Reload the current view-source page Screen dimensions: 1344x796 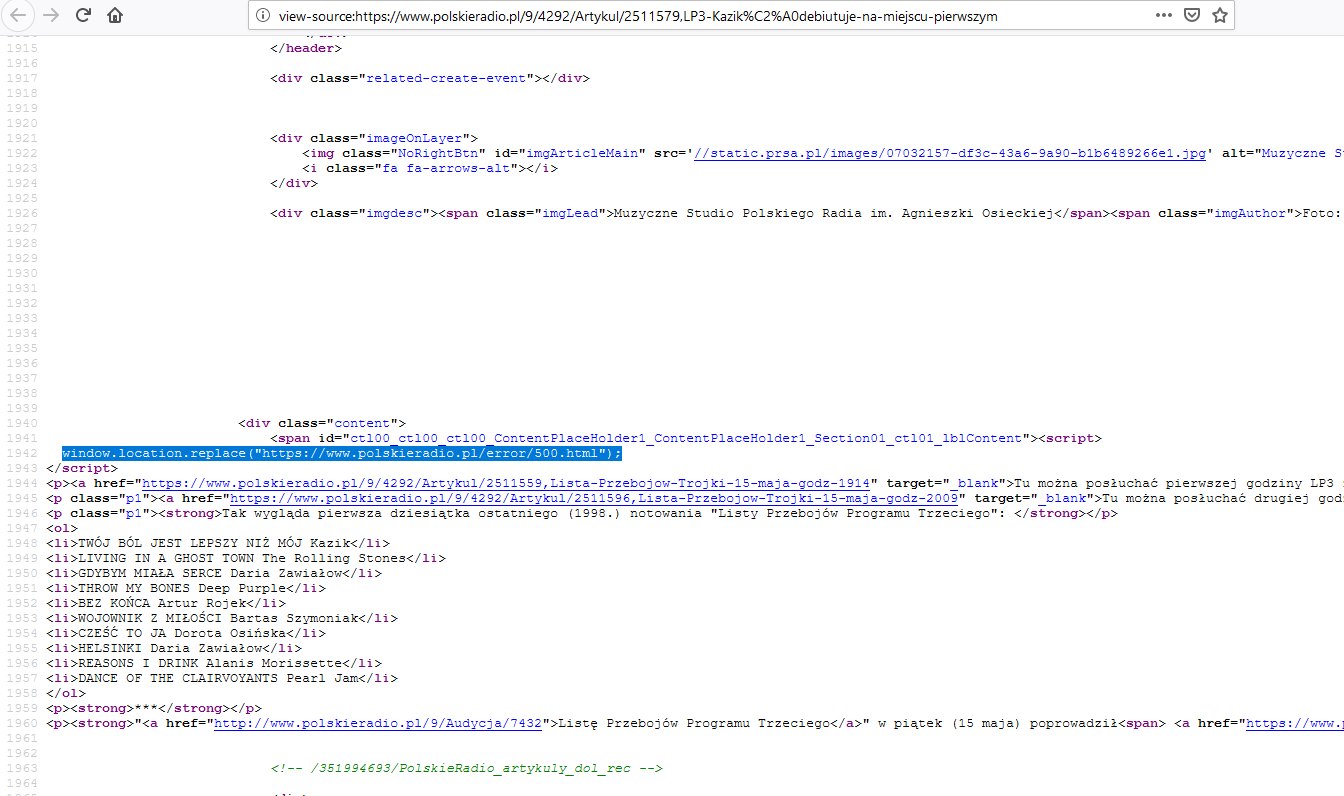point(84,16)
